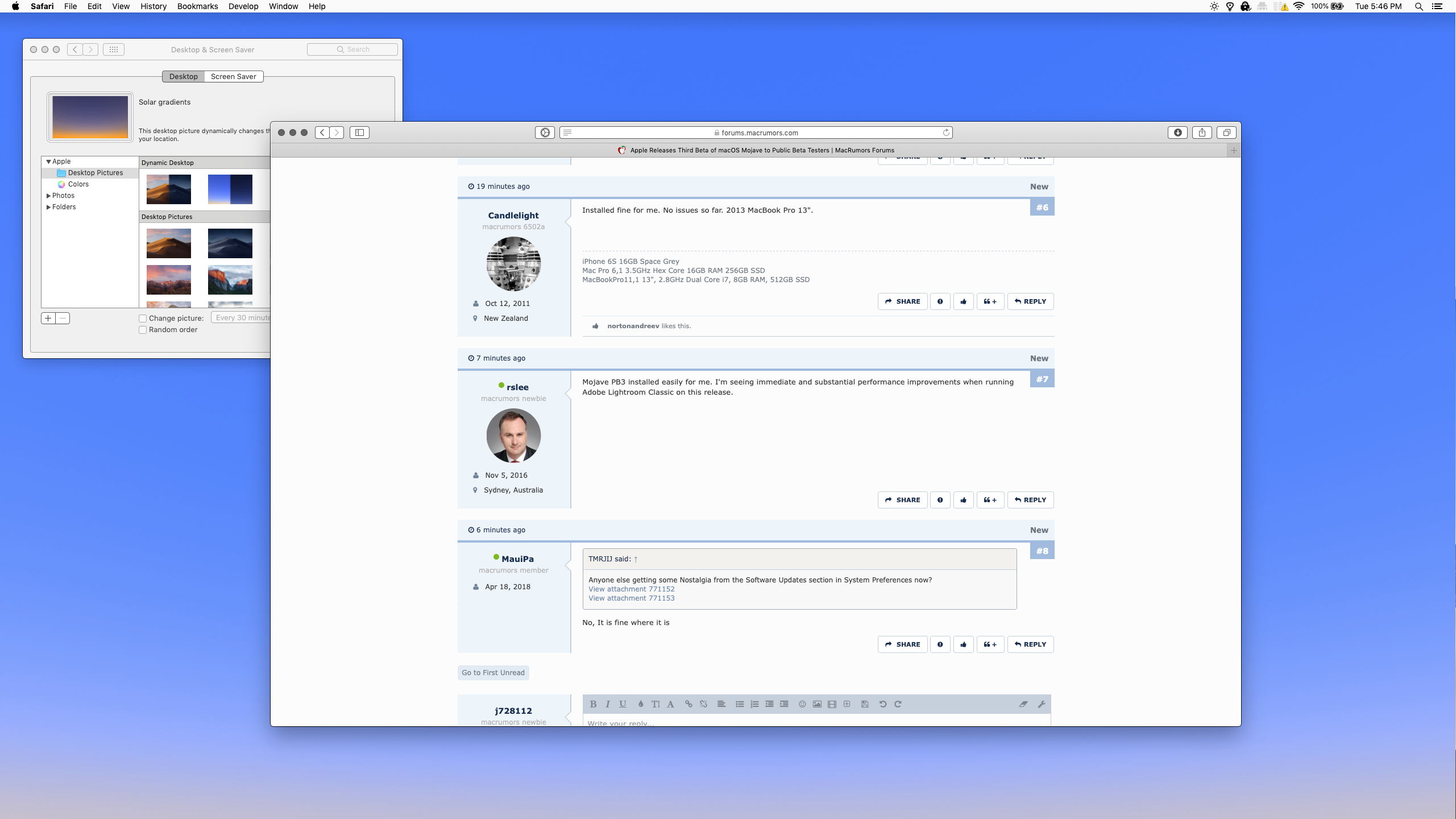The image size is (1456, 819).
Task: Open View attachment 771153 link
Action: (631, 598)
